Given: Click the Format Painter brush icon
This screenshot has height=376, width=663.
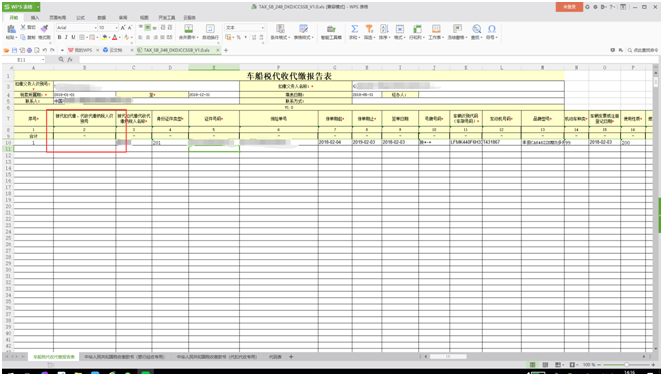Looking at the screenshot, I should pos(44,29).
